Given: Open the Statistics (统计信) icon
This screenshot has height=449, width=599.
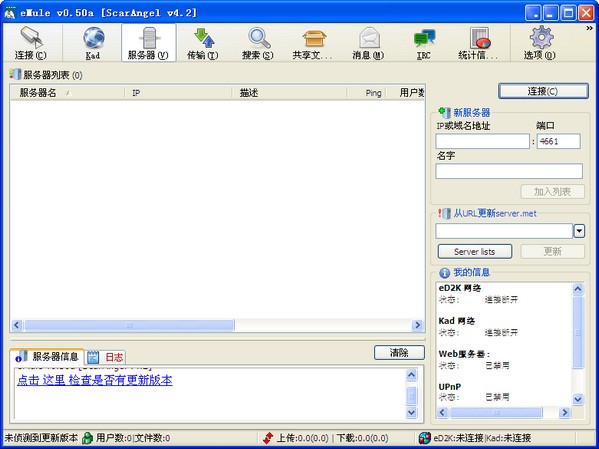Looking at the screenshot, I should (x=478, y=43).
